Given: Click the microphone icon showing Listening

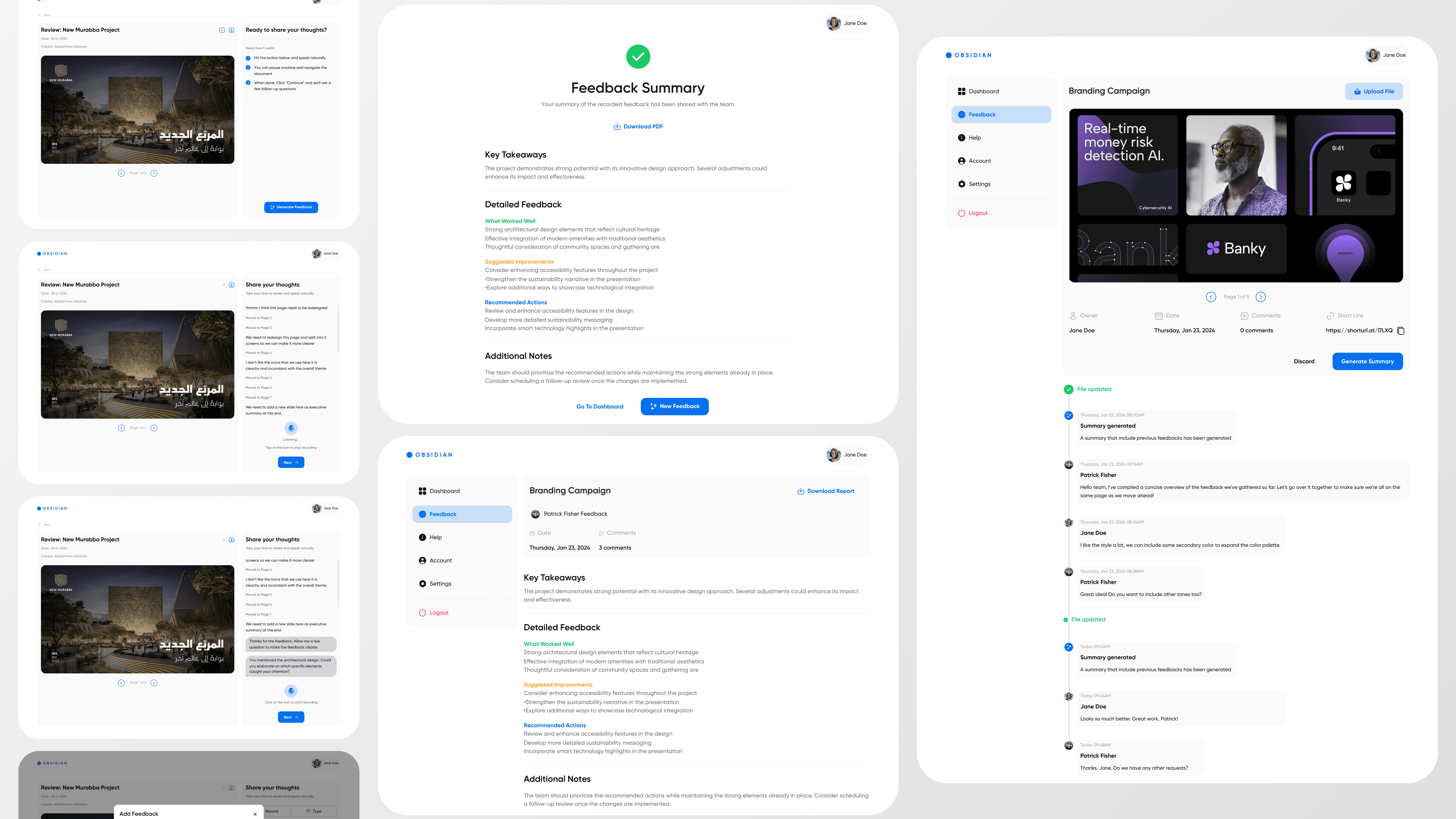Looking at the screenshot, I should pyautogui.click(x=291, y=428).
